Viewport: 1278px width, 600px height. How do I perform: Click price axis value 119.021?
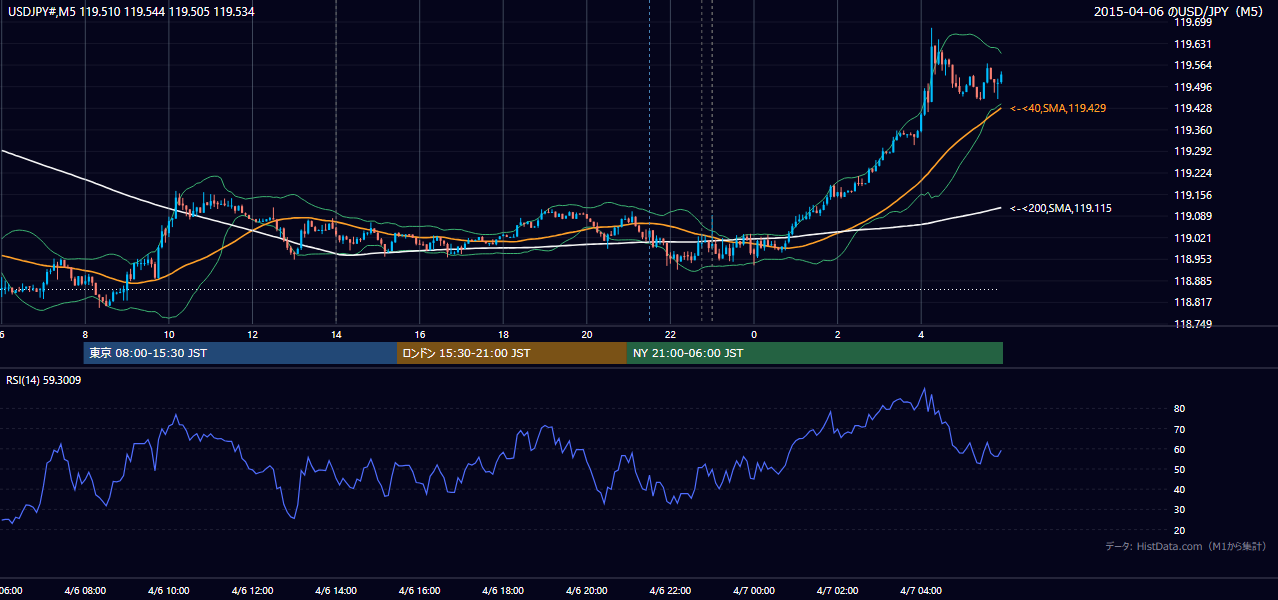1192,238
